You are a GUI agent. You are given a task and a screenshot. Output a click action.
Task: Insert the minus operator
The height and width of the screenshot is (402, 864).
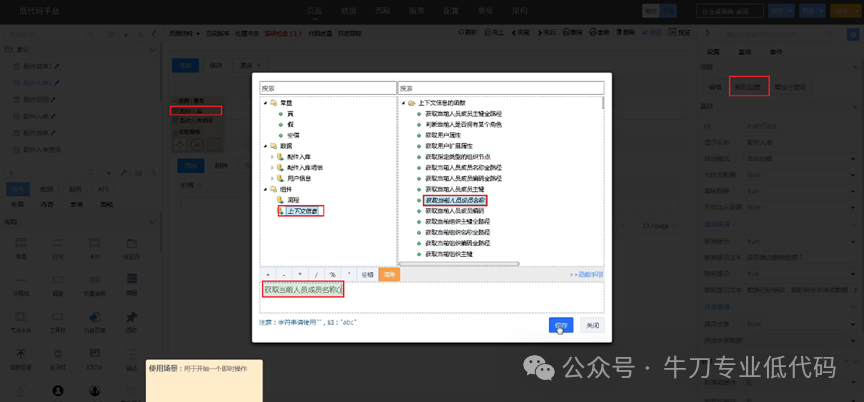point(284,274)
